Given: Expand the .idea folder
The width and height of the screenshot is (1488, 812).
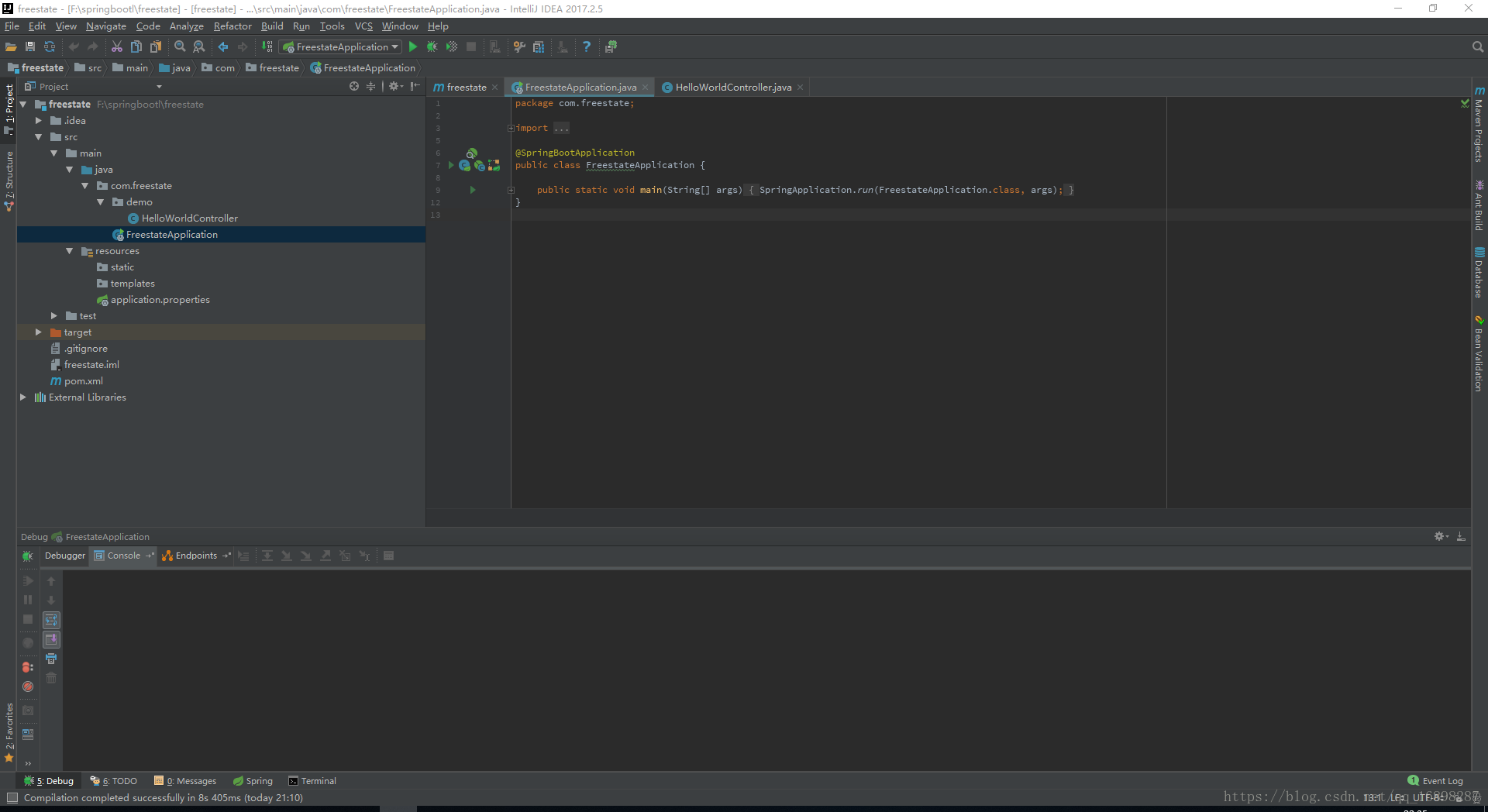Looking at the screenshot, I should [39, 121].
